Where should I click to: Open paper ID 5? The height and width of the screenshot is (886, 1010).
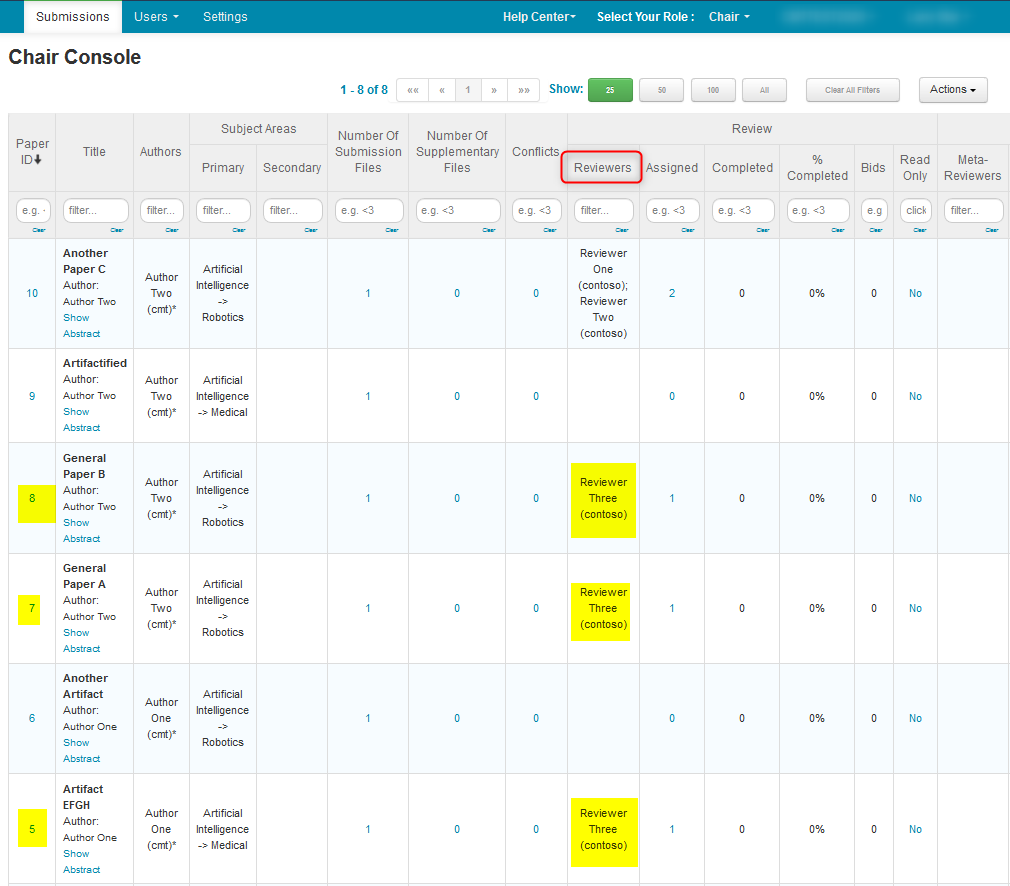pyautogui.click(x=32, y=829)
